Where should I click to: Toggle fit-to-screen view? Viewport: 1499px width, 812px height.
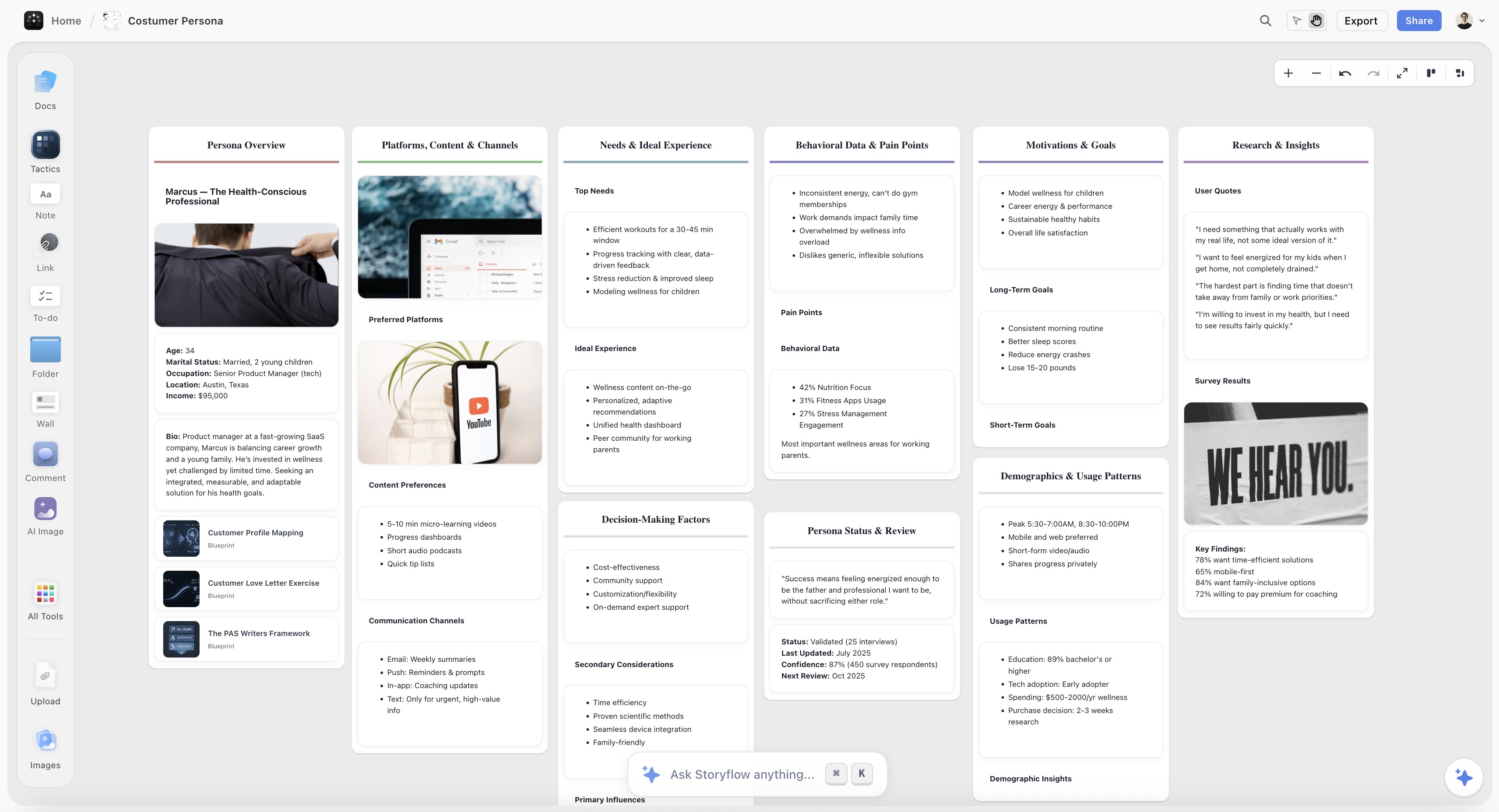[x=1402, y=73]
